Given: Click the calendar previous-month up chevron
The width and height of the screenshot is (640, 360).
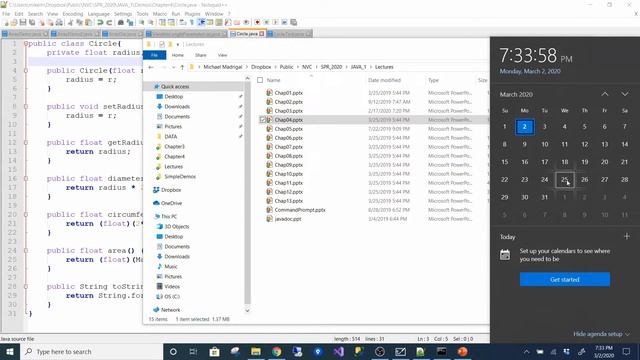Looking at the screenshot, I should (x=604, y=94).
